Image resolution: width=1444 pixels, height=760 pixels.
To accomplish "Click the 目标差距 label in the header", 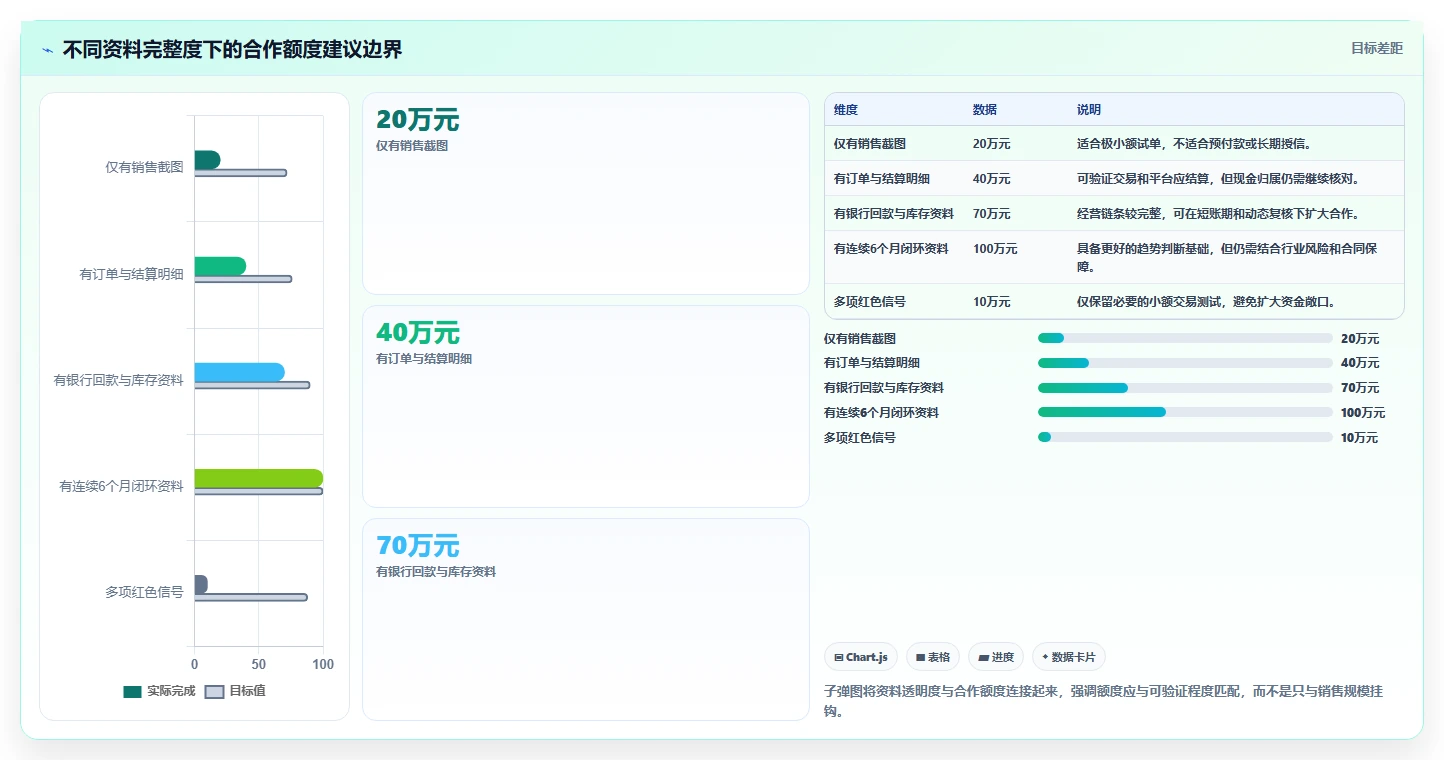I will (1377, 48).
